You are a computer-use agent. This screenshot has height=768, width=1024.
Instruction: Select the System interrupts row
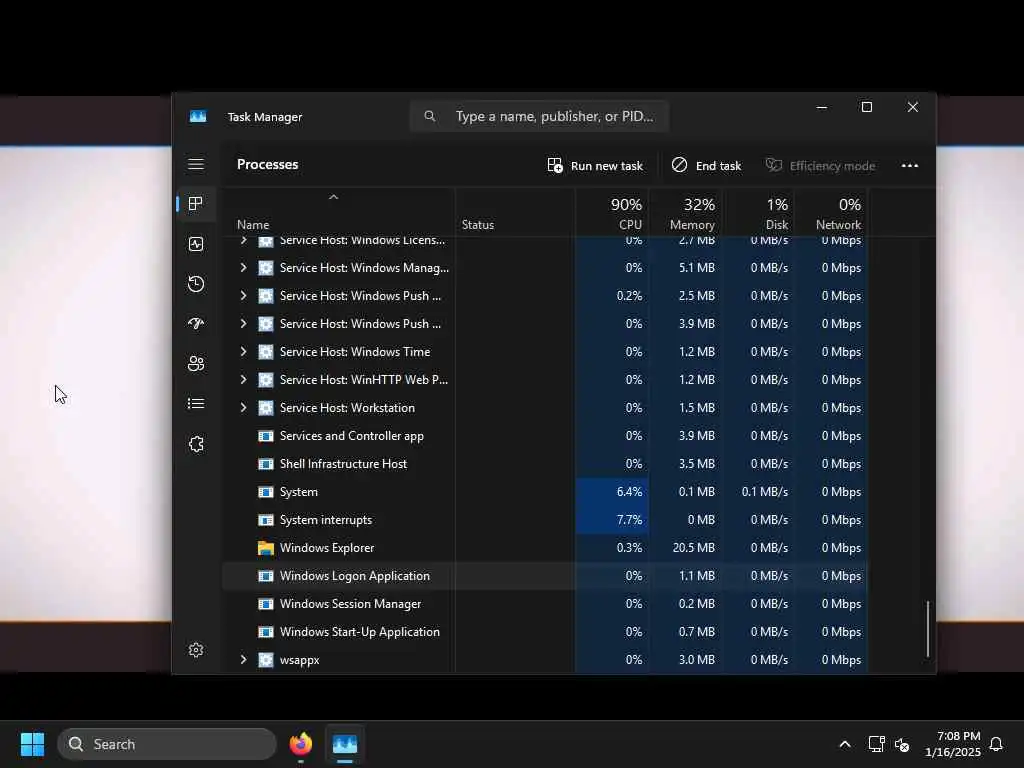pyautogui.click(x=545, y=520)
